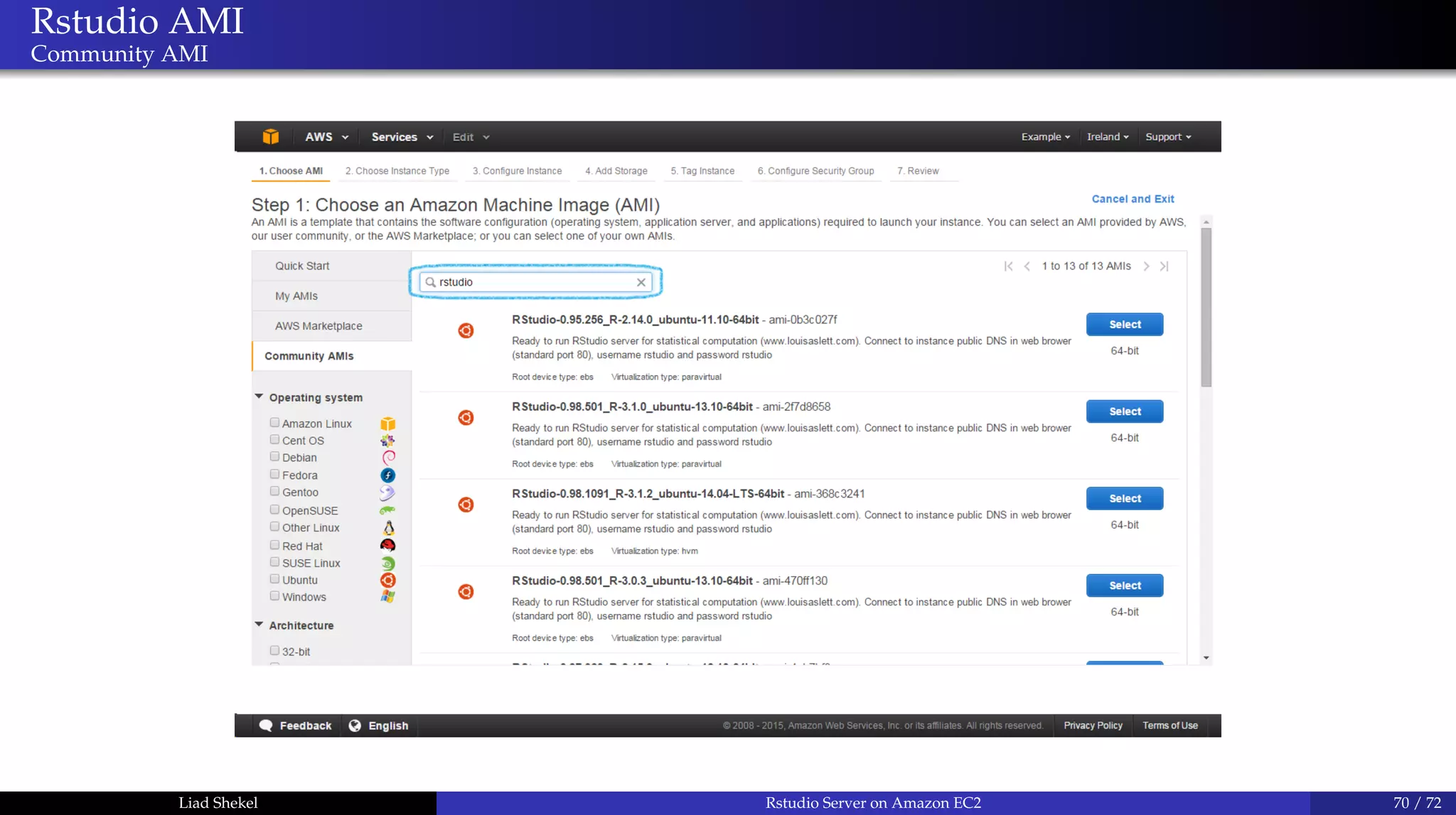Screen dimensions: 1456x815
Task: Switch to Configure Instance step
Action: coord(517,171)
